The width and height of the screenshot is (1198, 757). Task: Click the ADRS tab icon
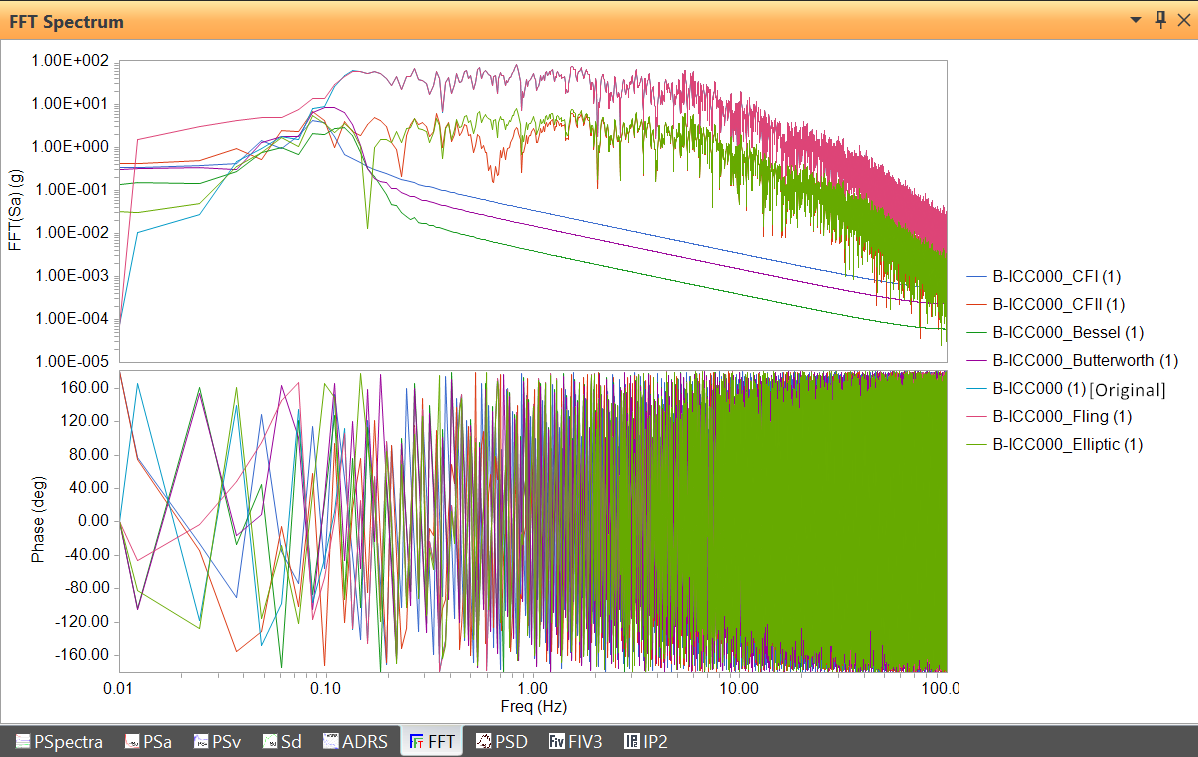(x=331, y=742)
